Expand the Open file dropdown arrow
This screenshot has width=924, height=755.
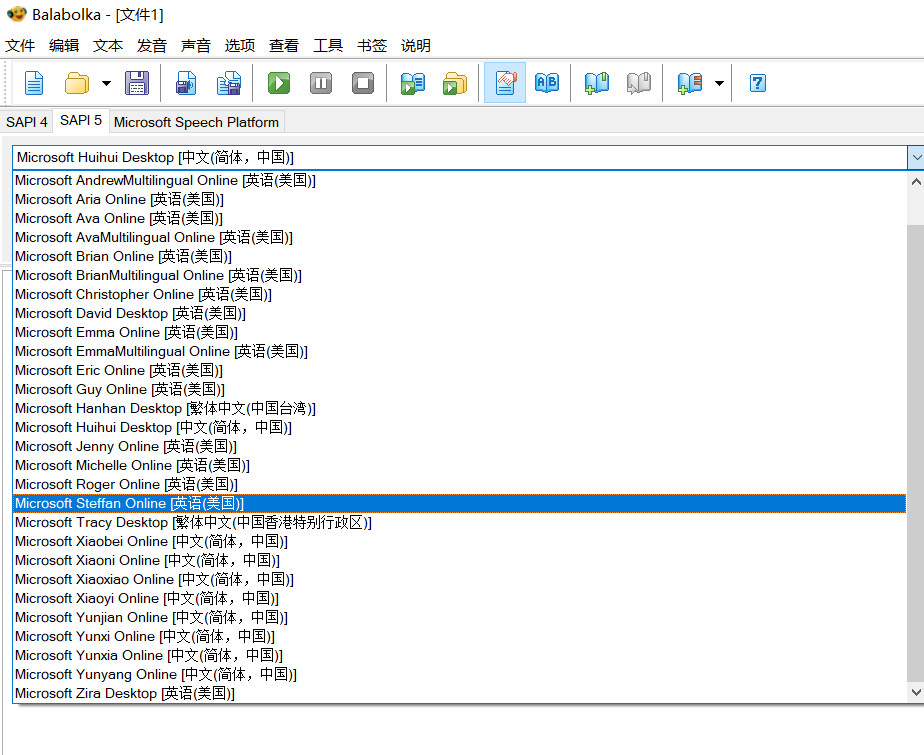click(x=106, y=83)
